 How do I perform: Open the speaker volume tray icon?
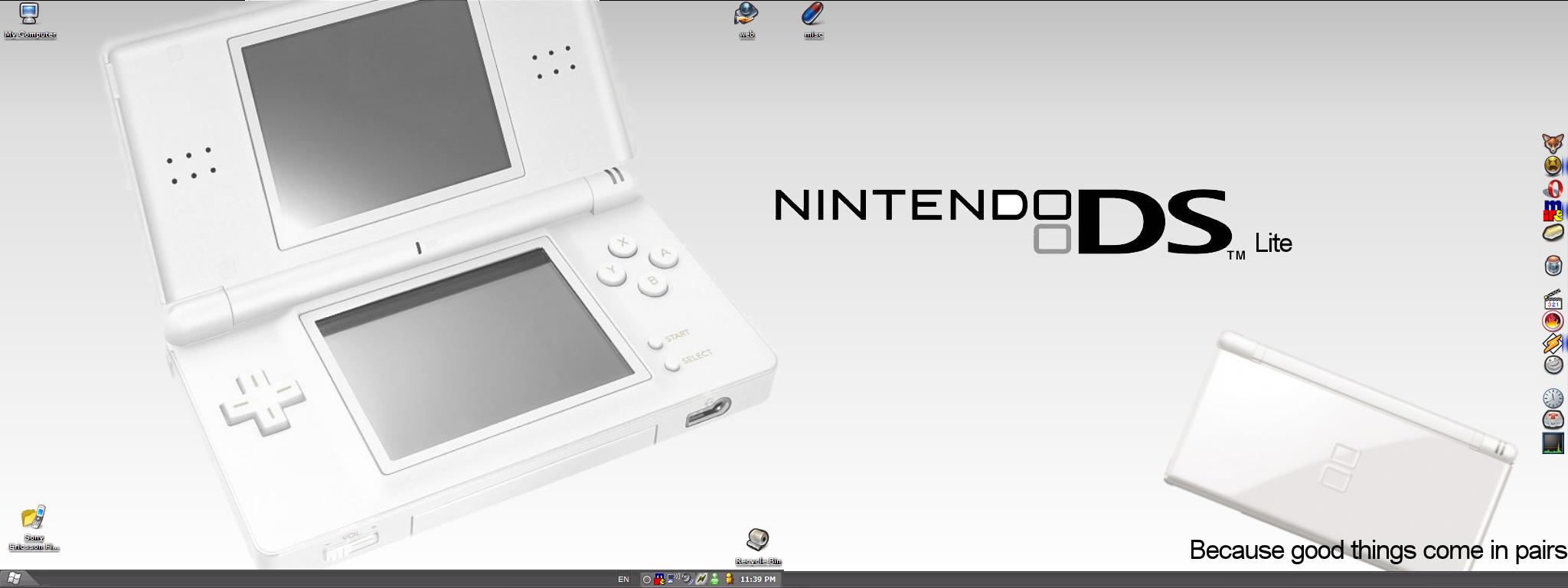point(687,580)
